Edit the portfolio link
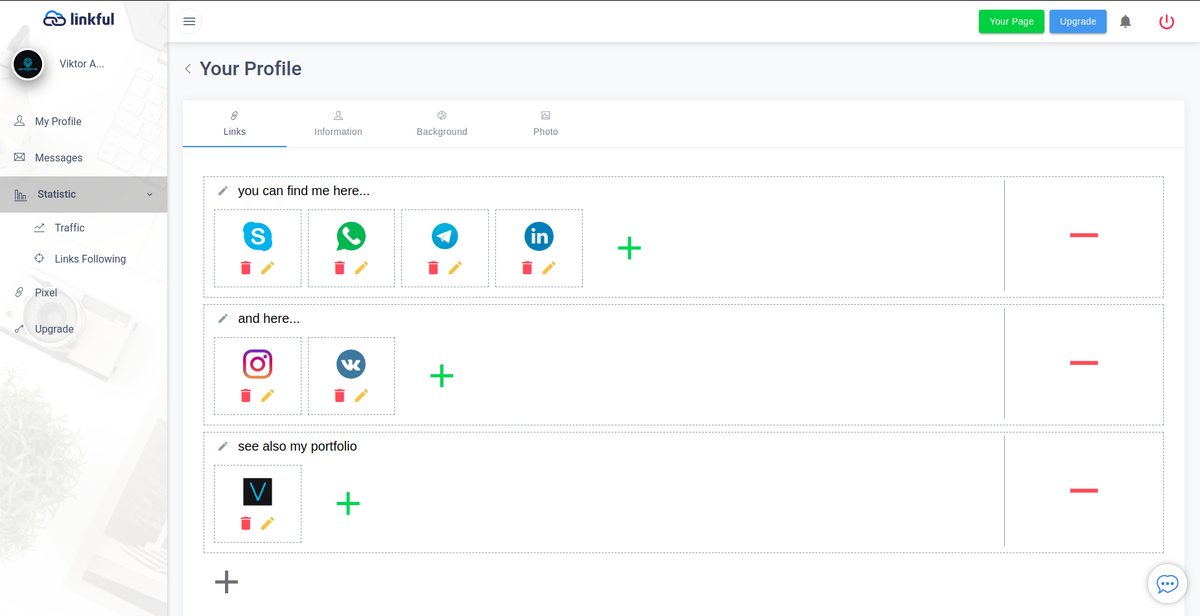 coord(268,523)
